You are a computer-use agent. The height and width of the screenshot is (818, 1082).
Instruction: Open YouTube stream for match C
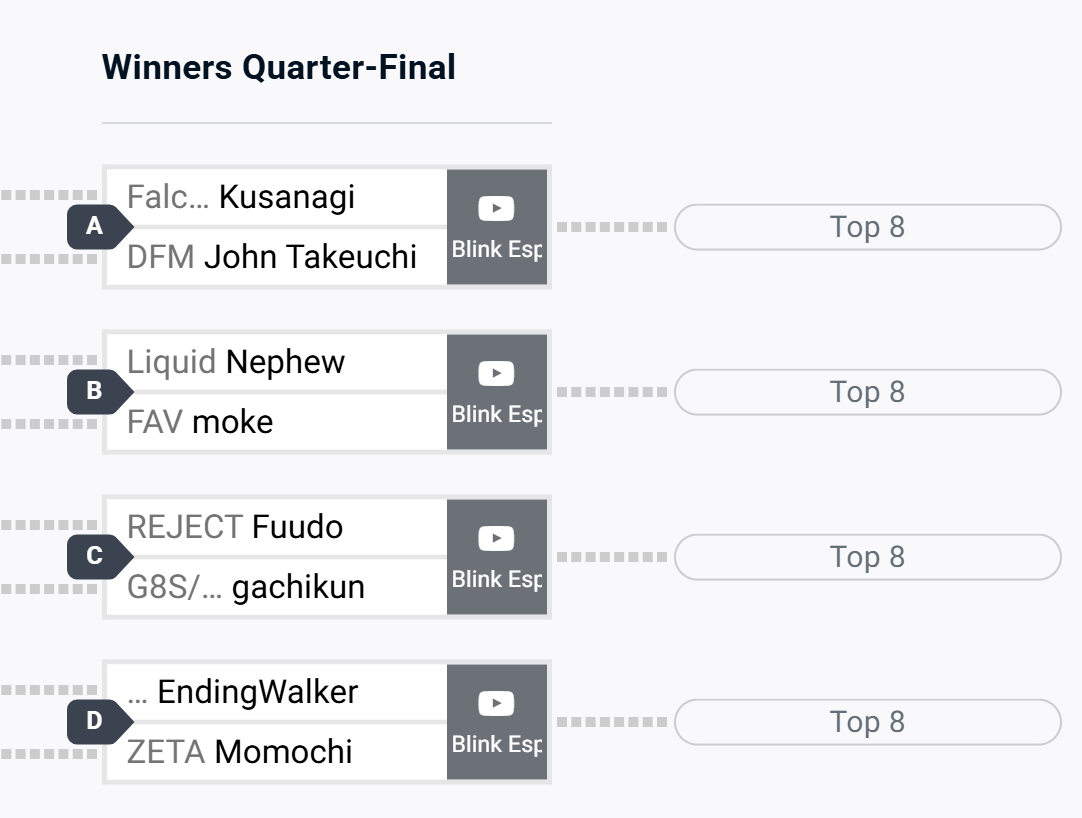(497, 557)
